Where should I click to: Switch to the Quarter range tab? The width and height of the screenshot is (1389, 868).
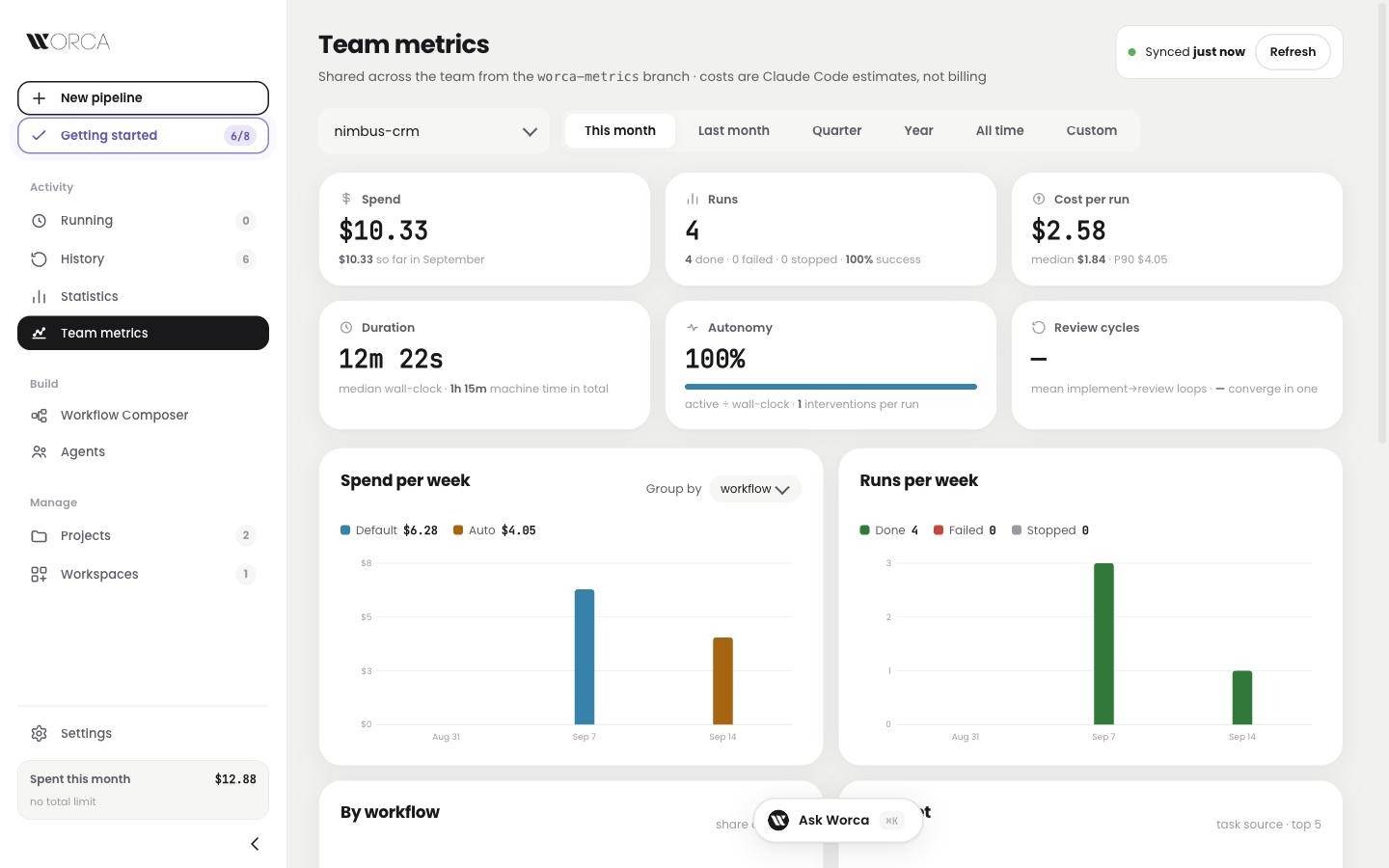(837, 131)
